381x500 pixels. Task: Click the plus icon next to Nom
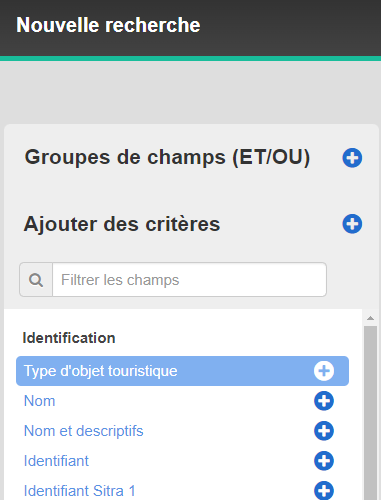tap(324, 401)
